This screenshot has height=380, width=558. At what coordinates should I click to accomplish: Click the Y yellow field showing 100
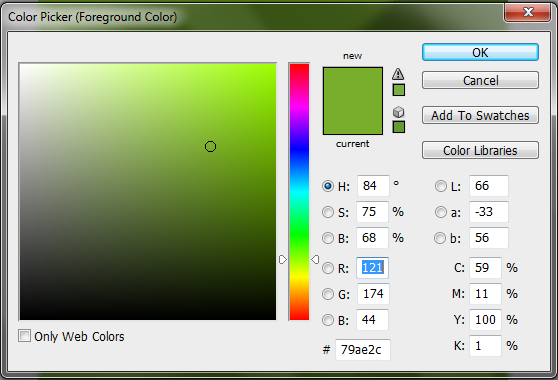485,320
